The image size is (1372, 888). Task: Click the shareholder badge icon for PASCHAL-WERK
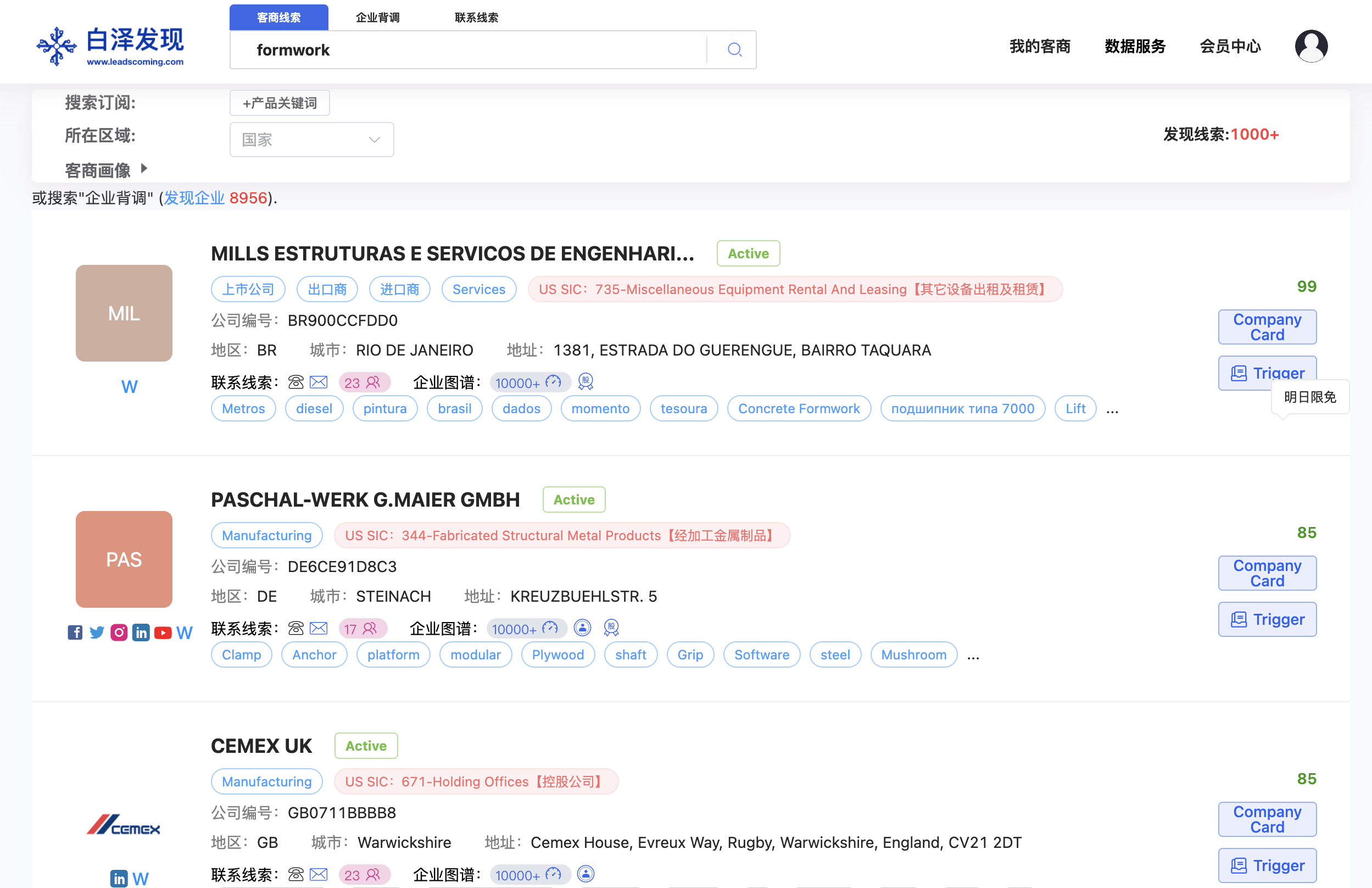pos(611,628)
